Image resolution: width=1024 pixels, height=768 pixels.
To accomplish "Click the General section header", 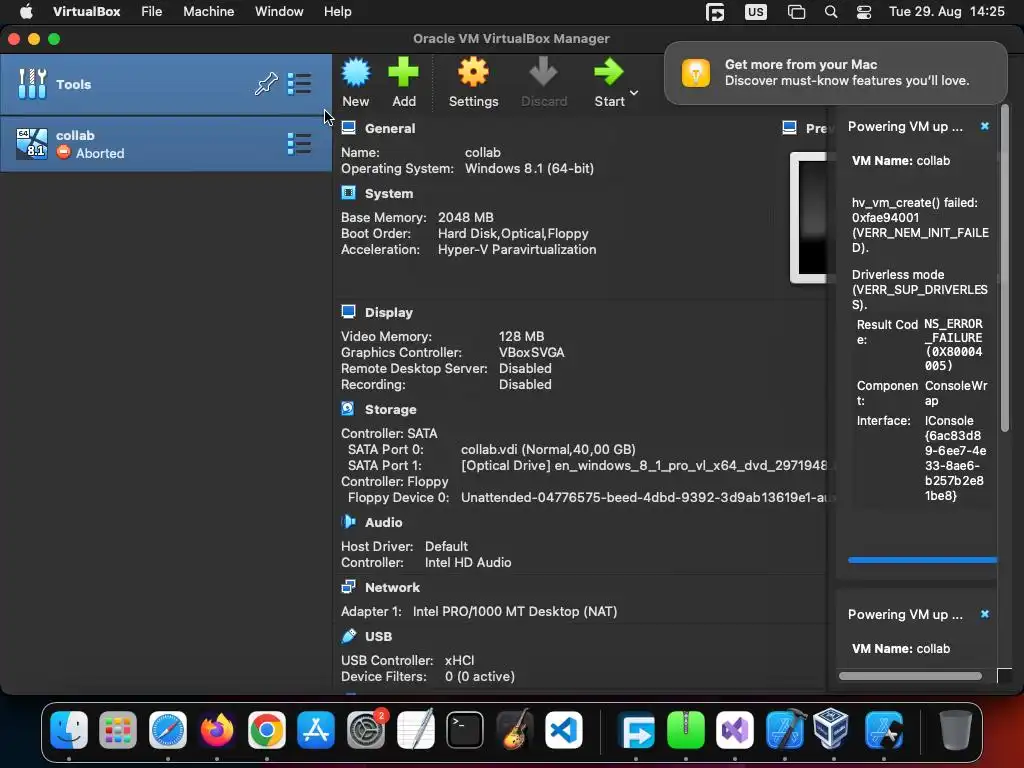I will [390, 129].
